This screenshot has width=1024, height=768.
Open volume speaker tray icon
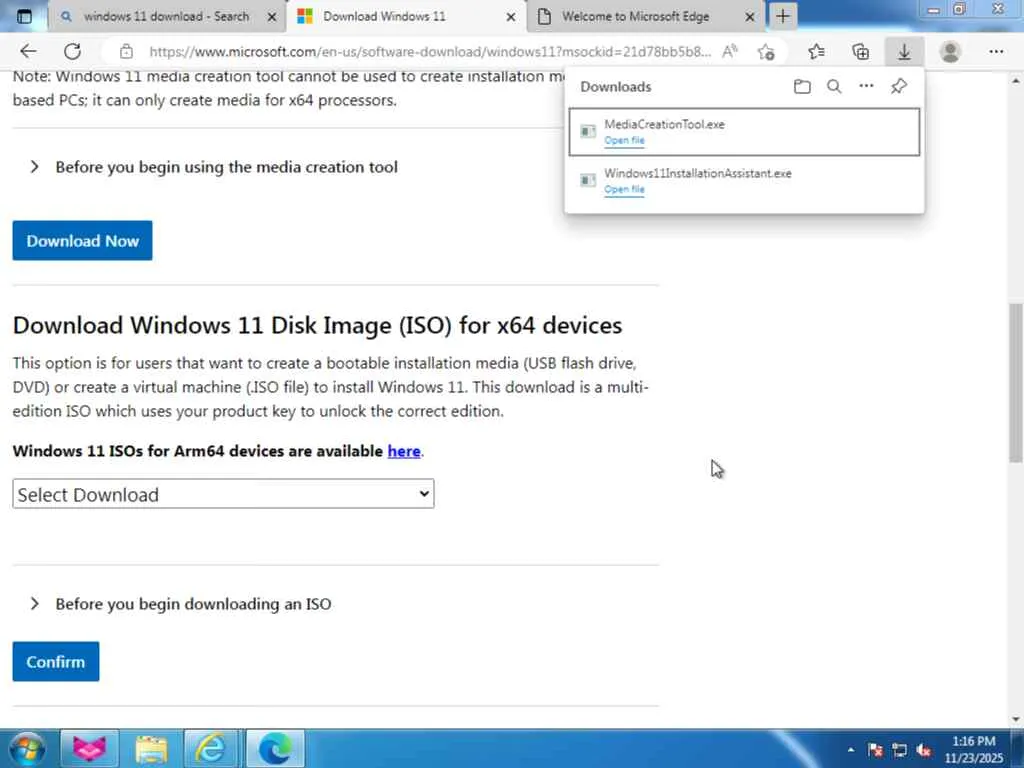[923, 750]
